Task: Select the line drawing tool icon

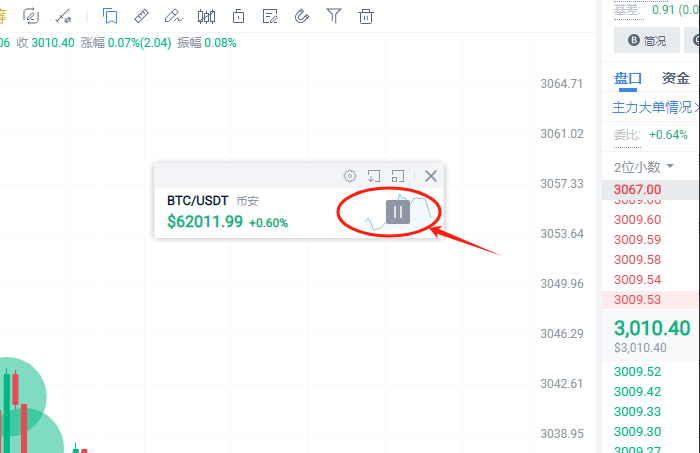Action: (63, 17)
